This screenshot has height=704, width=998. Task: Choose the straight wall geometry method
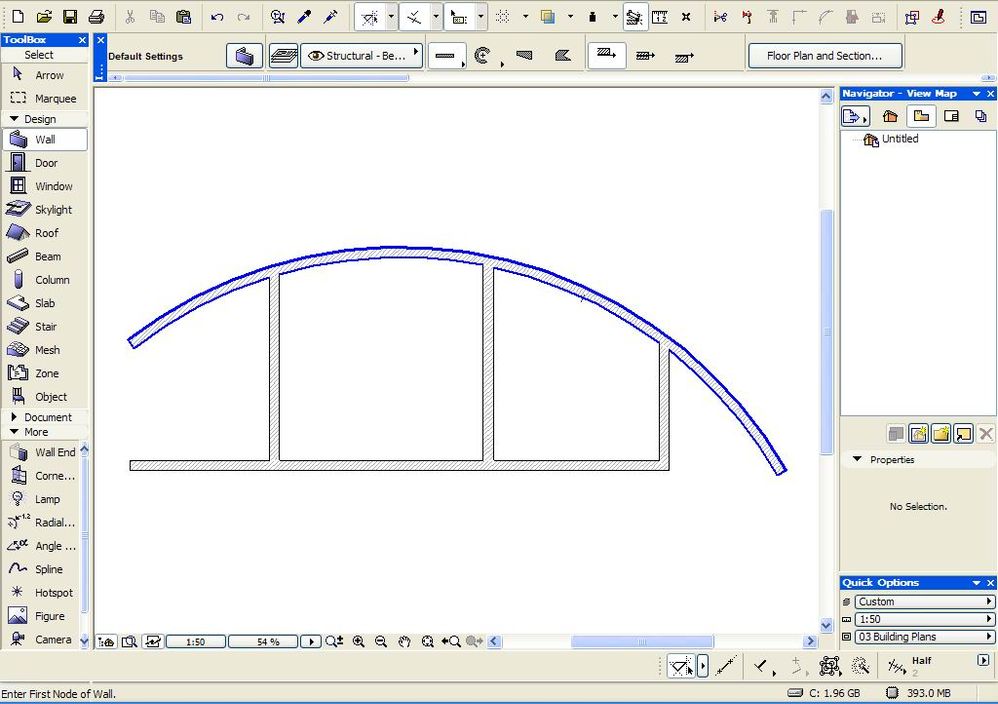446,56
